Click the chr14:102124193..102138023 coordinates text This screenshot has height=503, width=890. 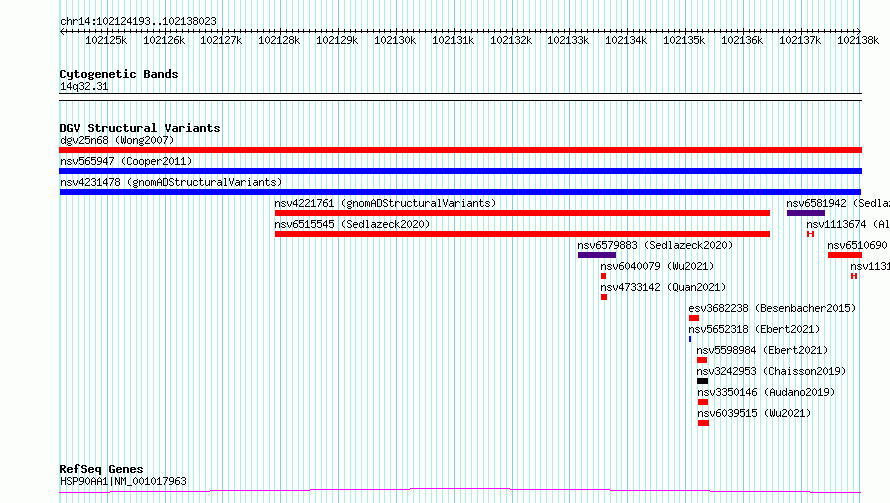point(138,22)
